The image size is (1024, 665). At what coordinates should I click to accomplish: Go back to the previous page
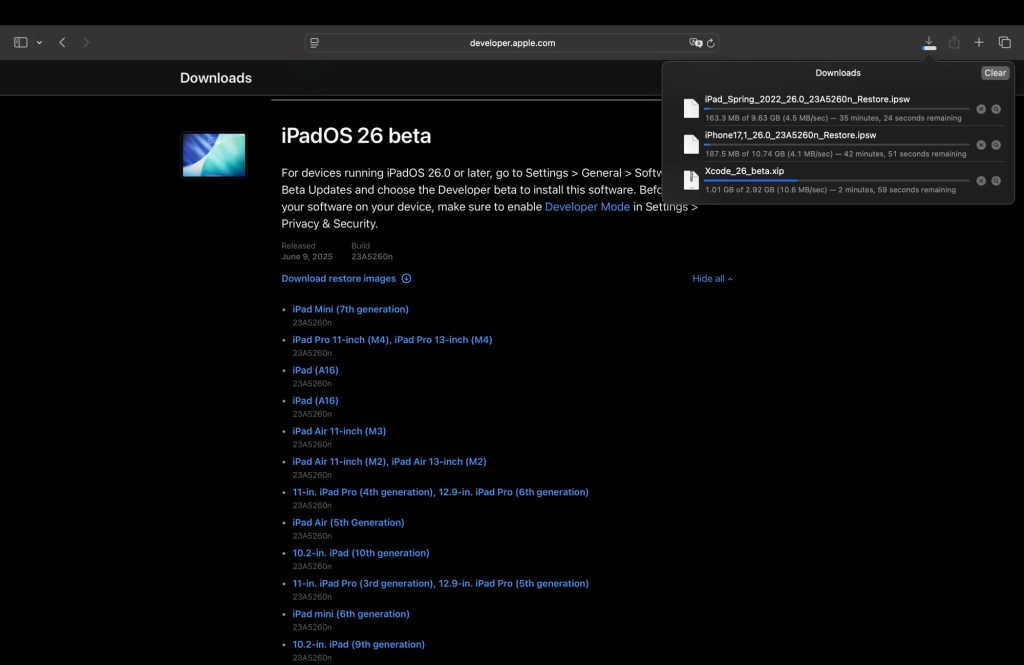(x=62, y=43)
